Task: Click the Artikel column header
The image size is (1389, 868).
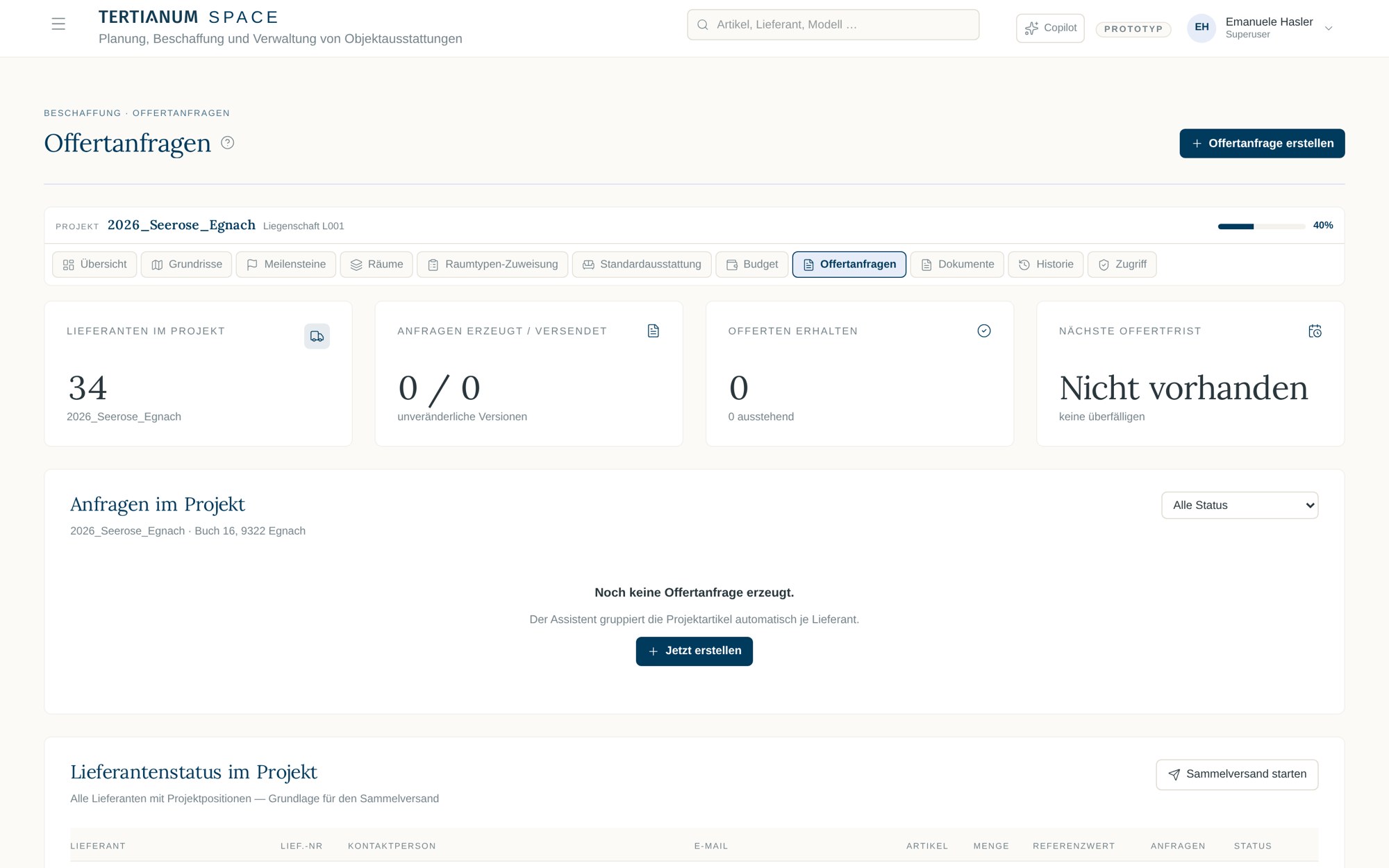Action: click(x=927, y=846)
